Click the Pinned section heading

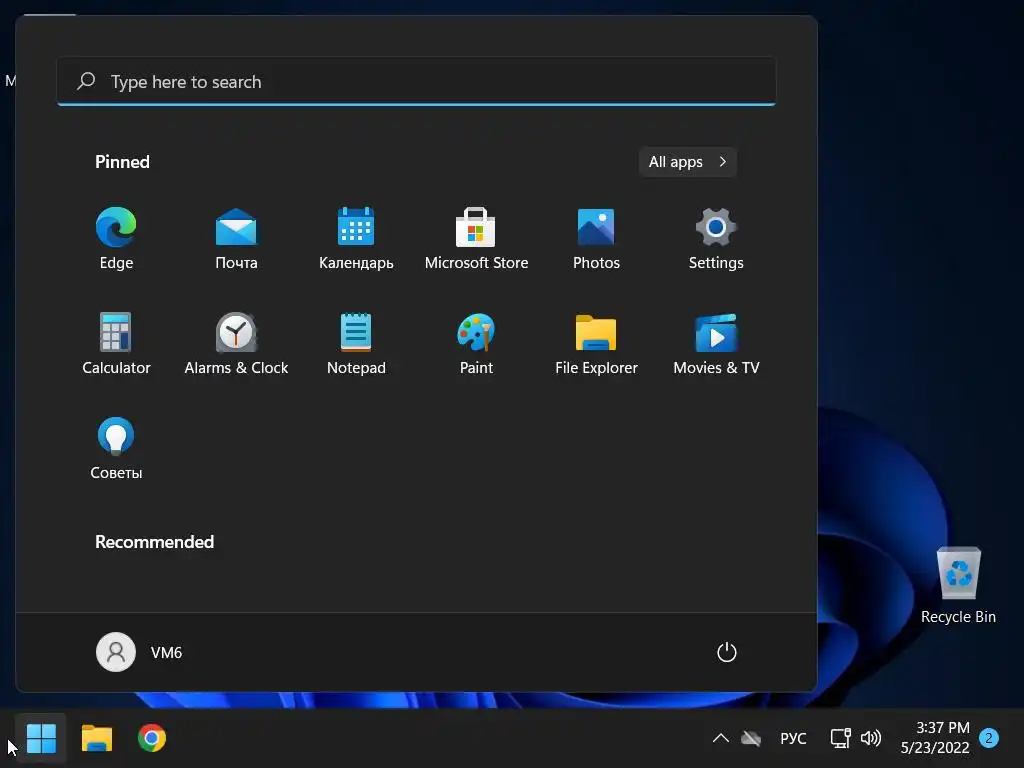(x=122, y=162)
